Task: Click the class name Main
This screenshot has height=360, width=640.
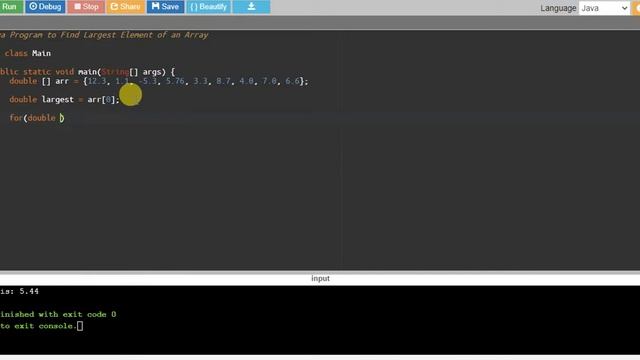Action: 41,53
